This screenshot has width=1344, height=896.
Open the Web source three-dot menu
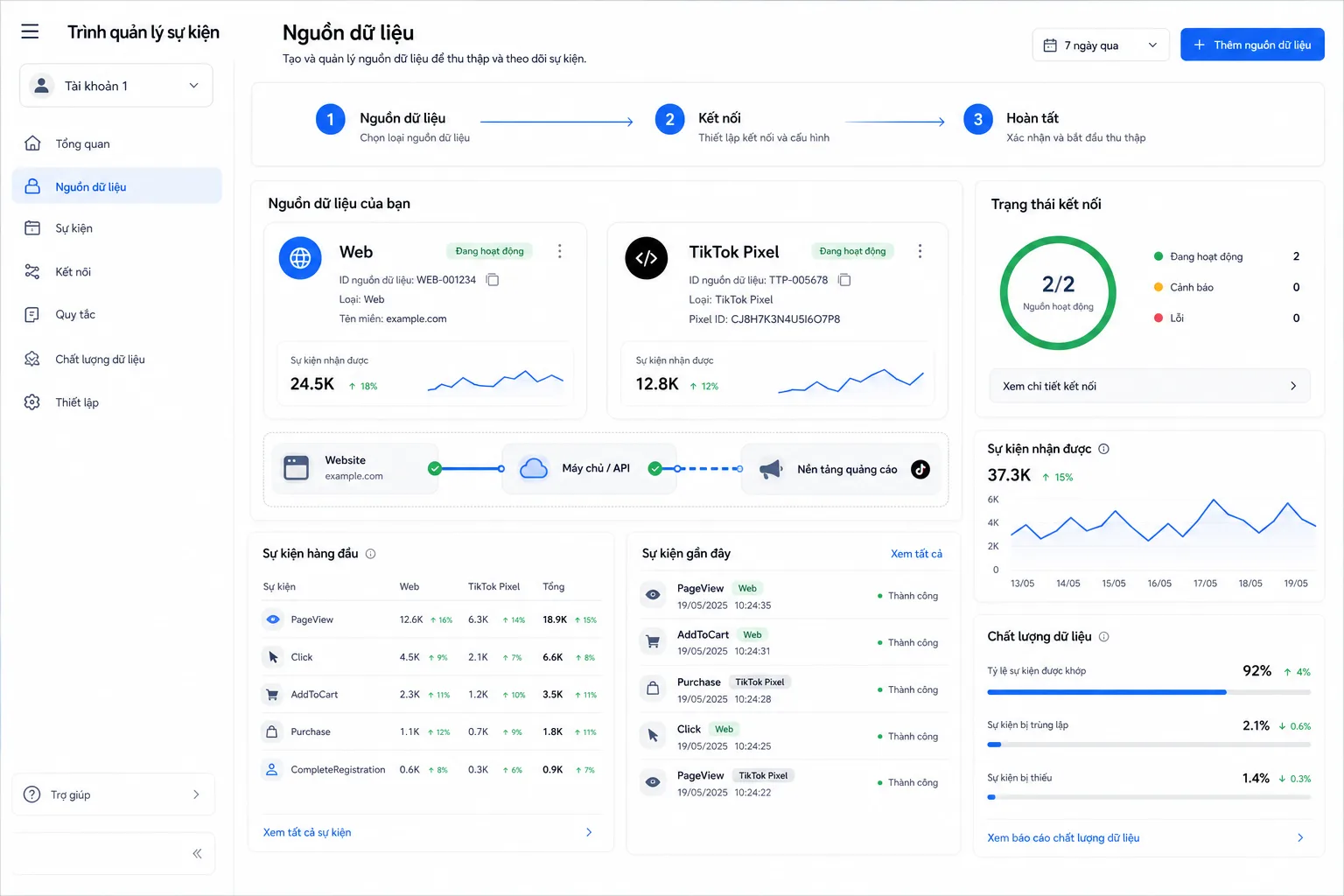pos(560,251)
